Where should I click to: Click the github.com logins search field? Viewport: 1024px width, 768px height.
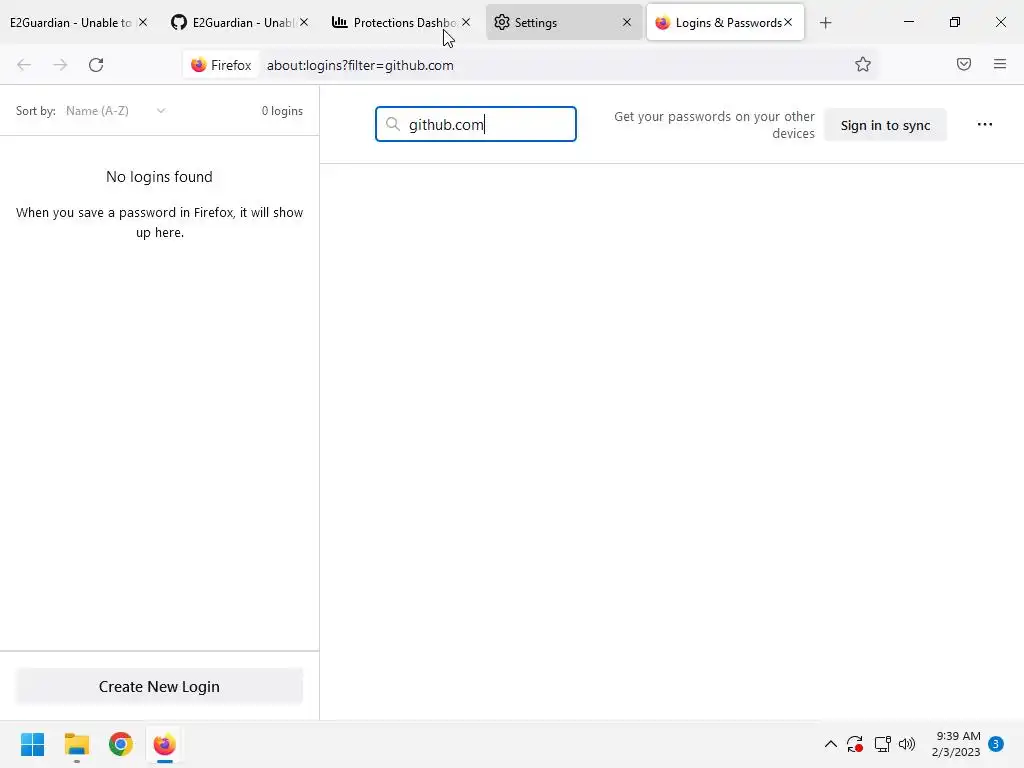(x=475, y=124)
